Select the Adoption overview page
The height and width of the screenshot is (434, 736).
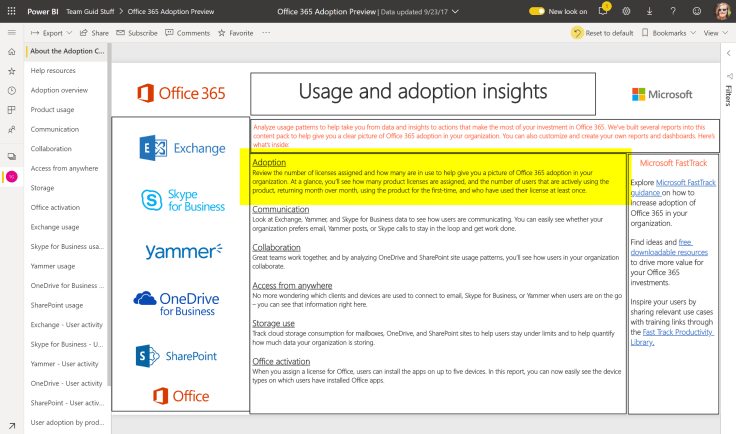59,90
